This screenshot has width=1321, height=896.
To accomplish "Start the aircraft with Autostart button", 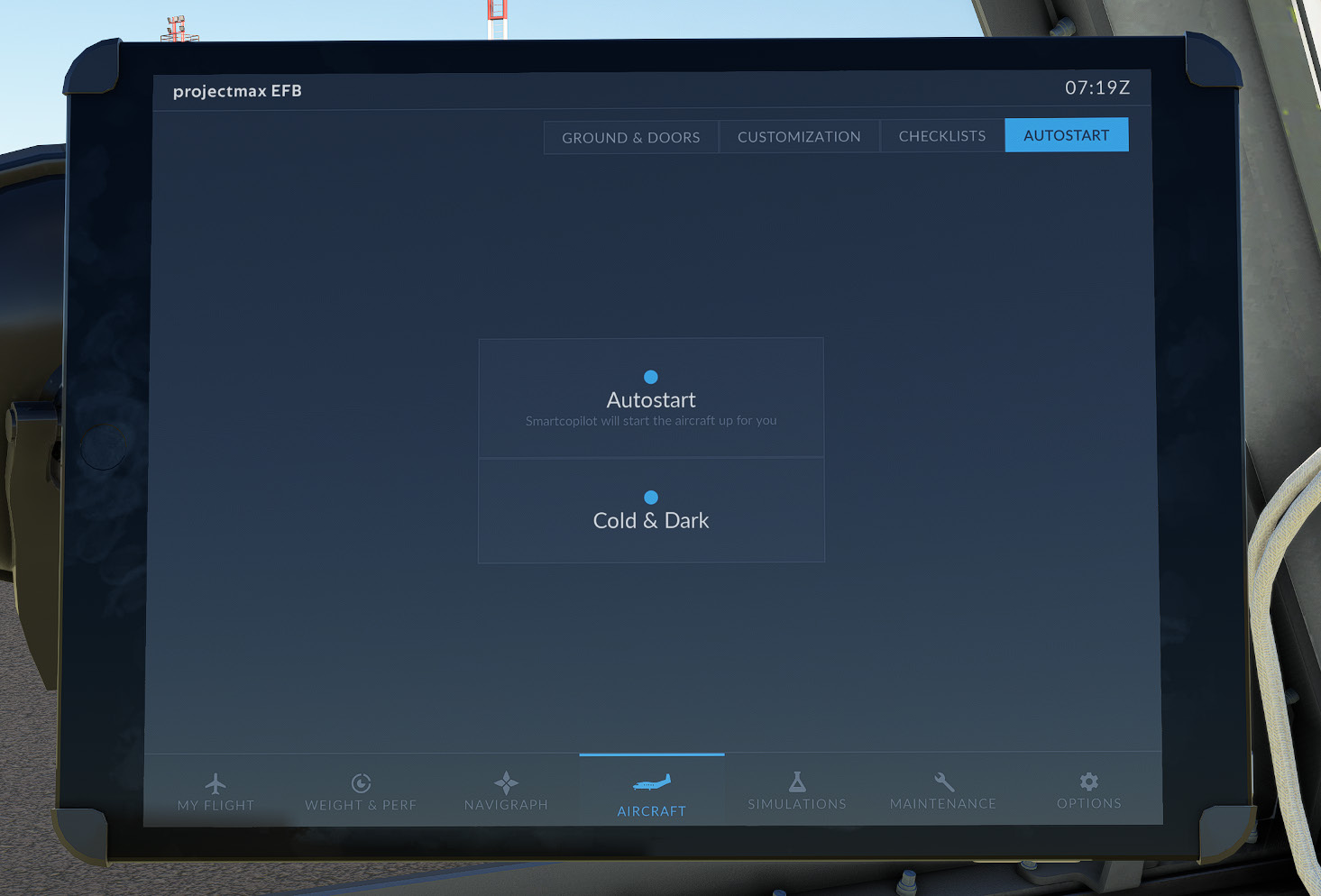I will 651,398.
